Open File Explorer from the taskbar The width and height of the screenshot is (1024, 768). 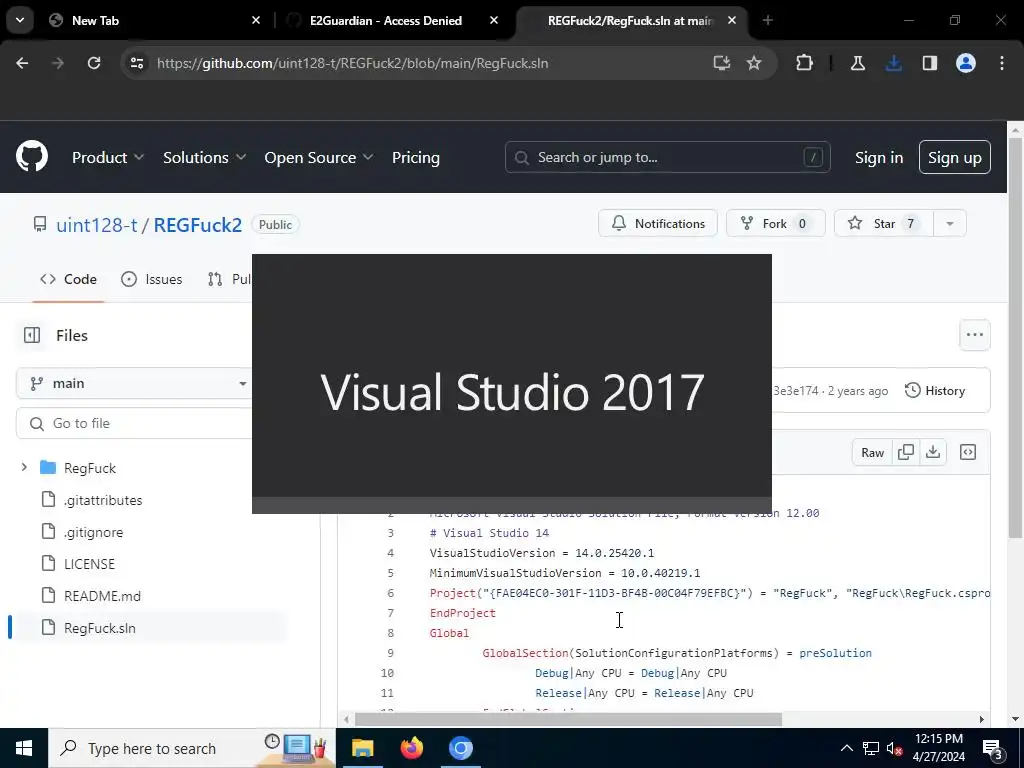coord(362,748)
